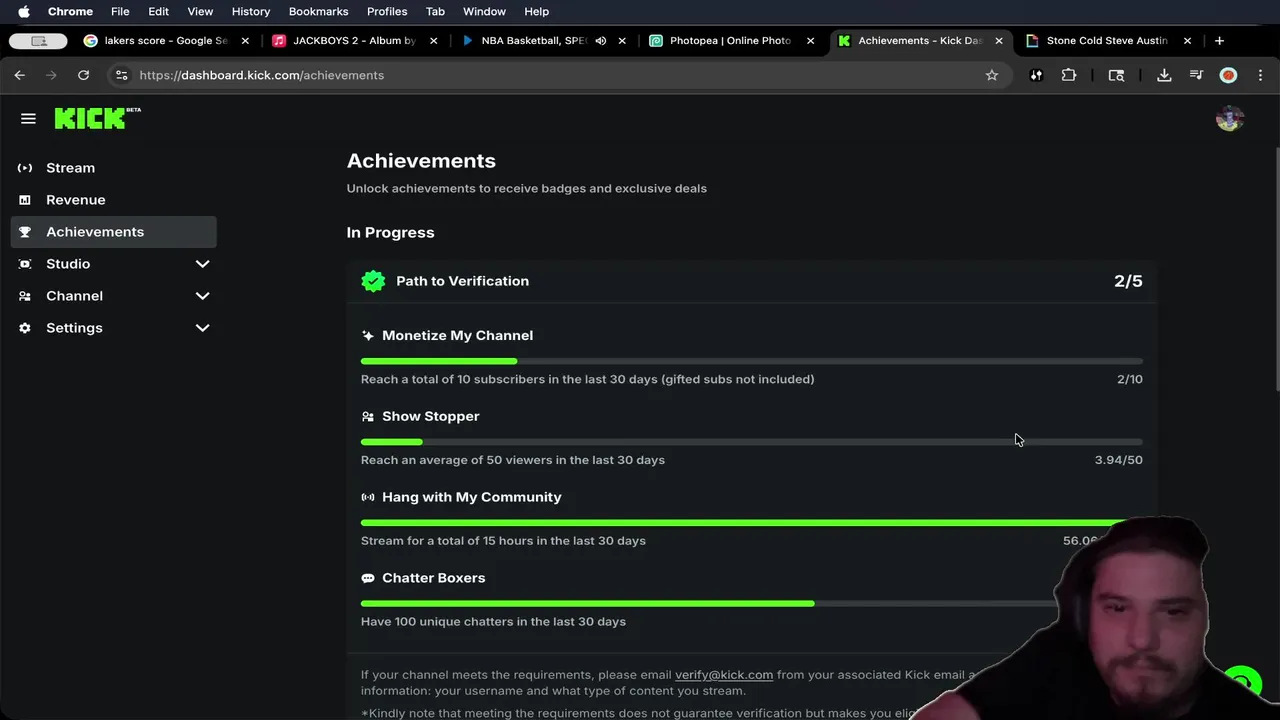
Task: Bookmark this page with the star
Action: coord(992,75)
